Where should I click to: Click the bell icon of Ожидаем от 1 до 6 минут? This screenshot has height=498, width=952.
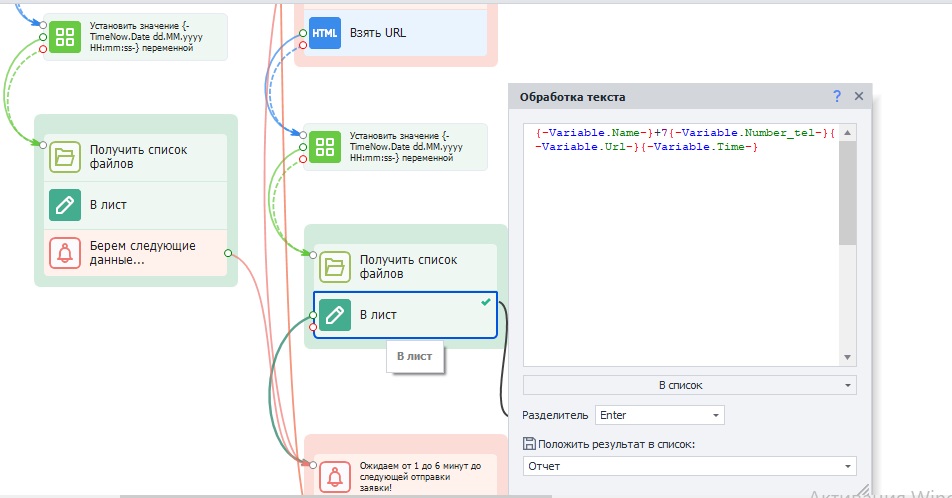335,476
